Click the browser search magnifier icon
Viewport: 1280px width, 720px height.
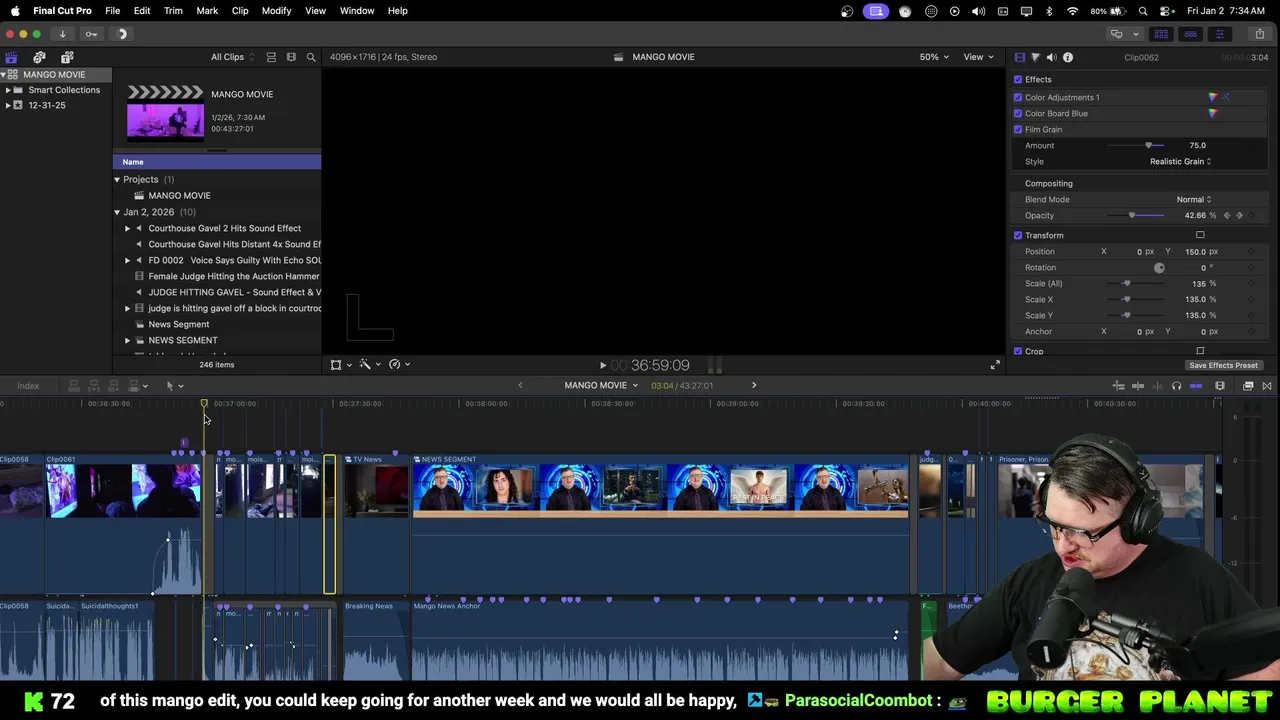(311, 57)
